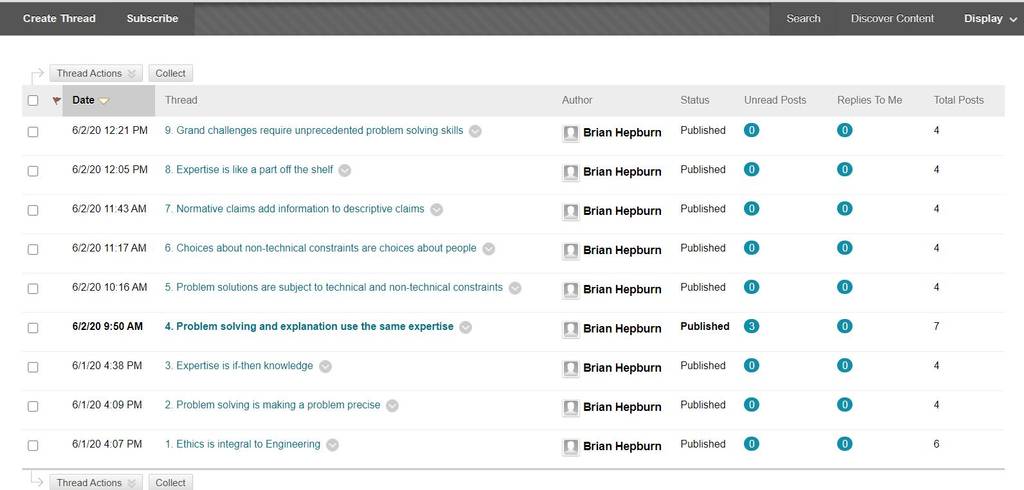Open Discover Content from top bar
The width and height of the screenshot is (1024, 490).
coord(892,18)
